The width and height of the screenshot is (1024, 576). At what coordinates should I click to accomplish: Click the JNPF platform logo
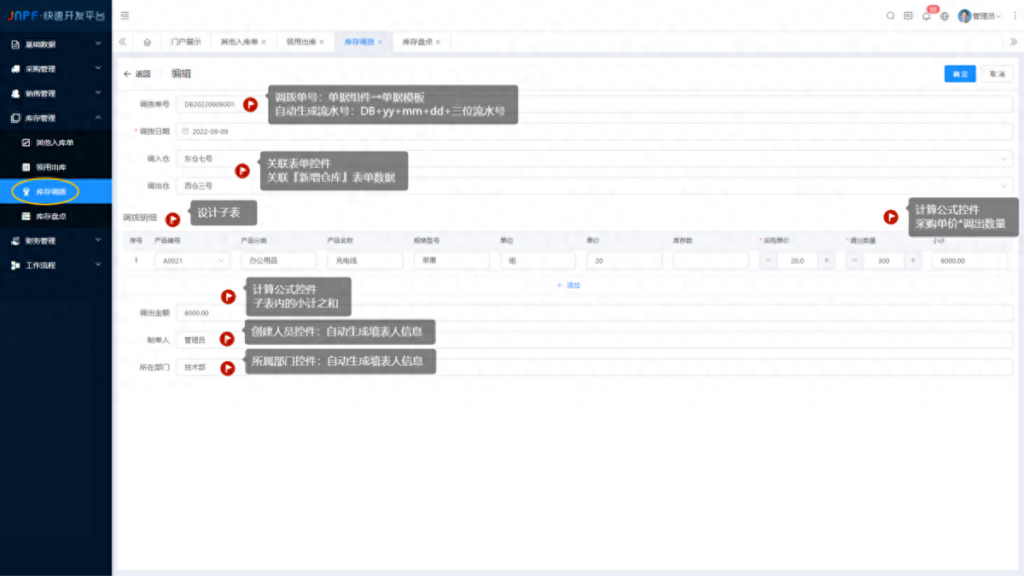[x=56, y=16]
